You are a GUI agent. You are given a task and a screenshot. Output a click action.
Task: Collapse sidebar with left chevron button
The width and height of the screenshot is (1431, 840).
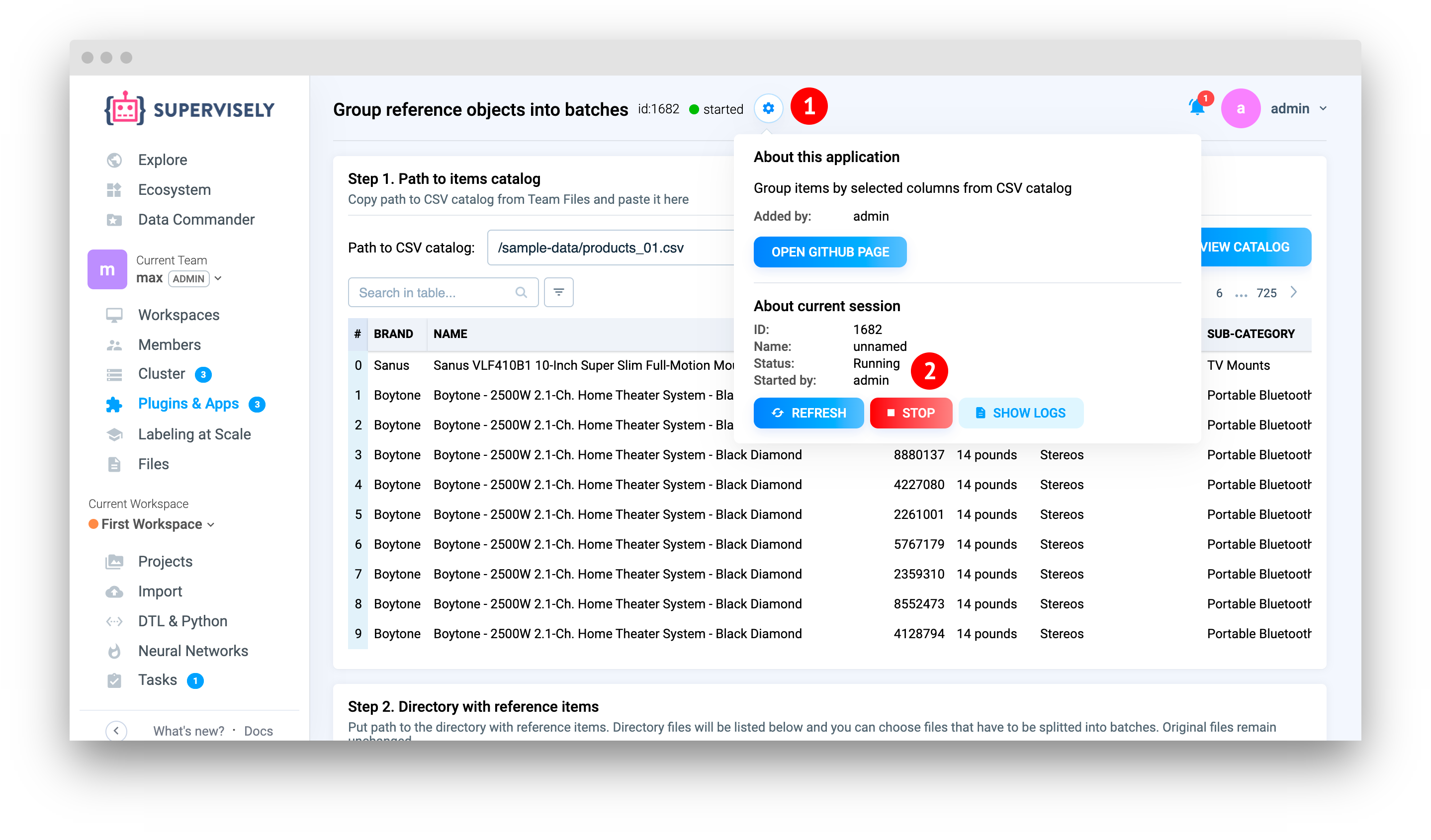click(x=116, y=731)
